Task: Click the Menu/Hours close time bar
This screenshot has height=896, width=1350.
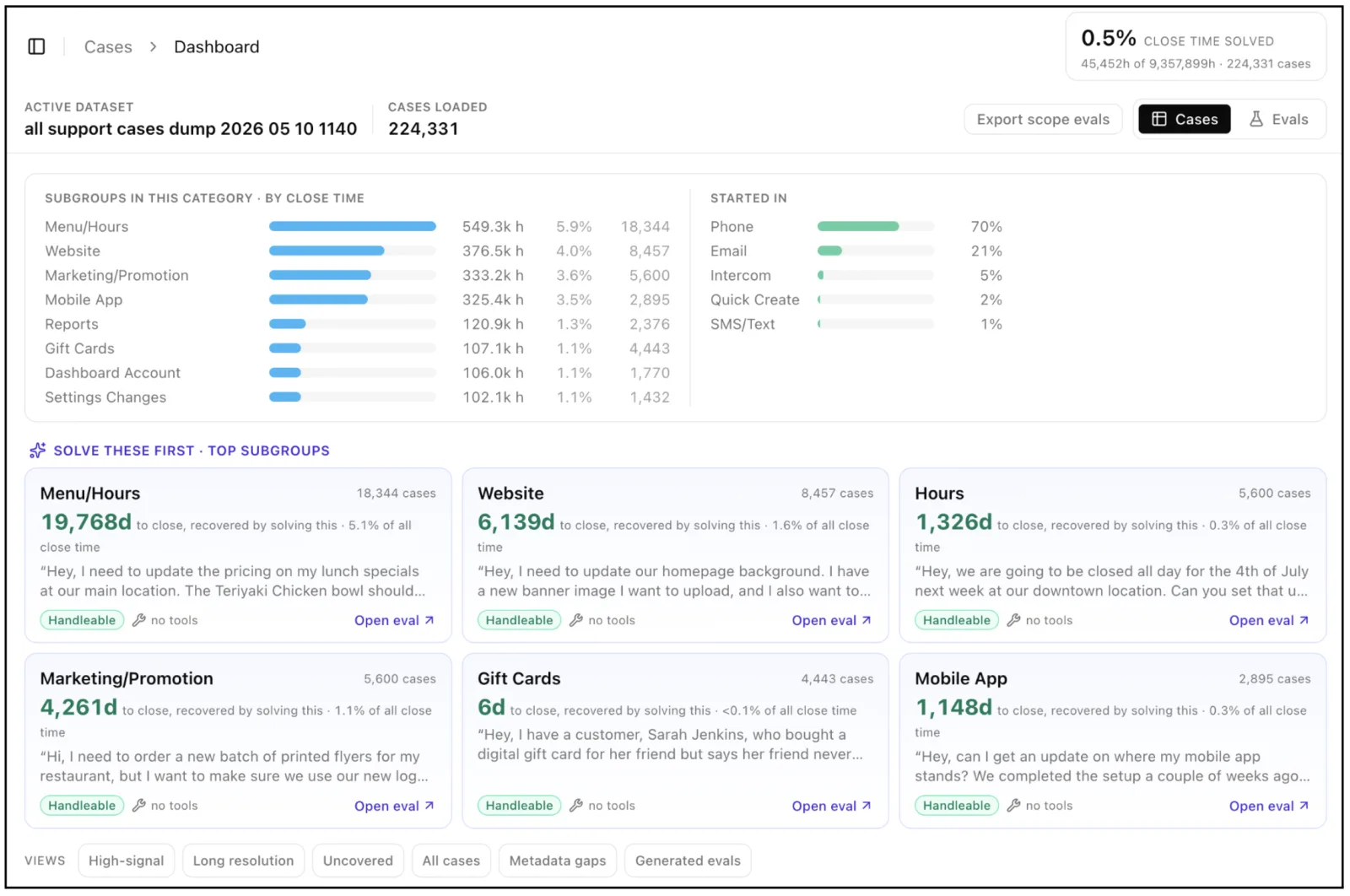Action: 353,226
